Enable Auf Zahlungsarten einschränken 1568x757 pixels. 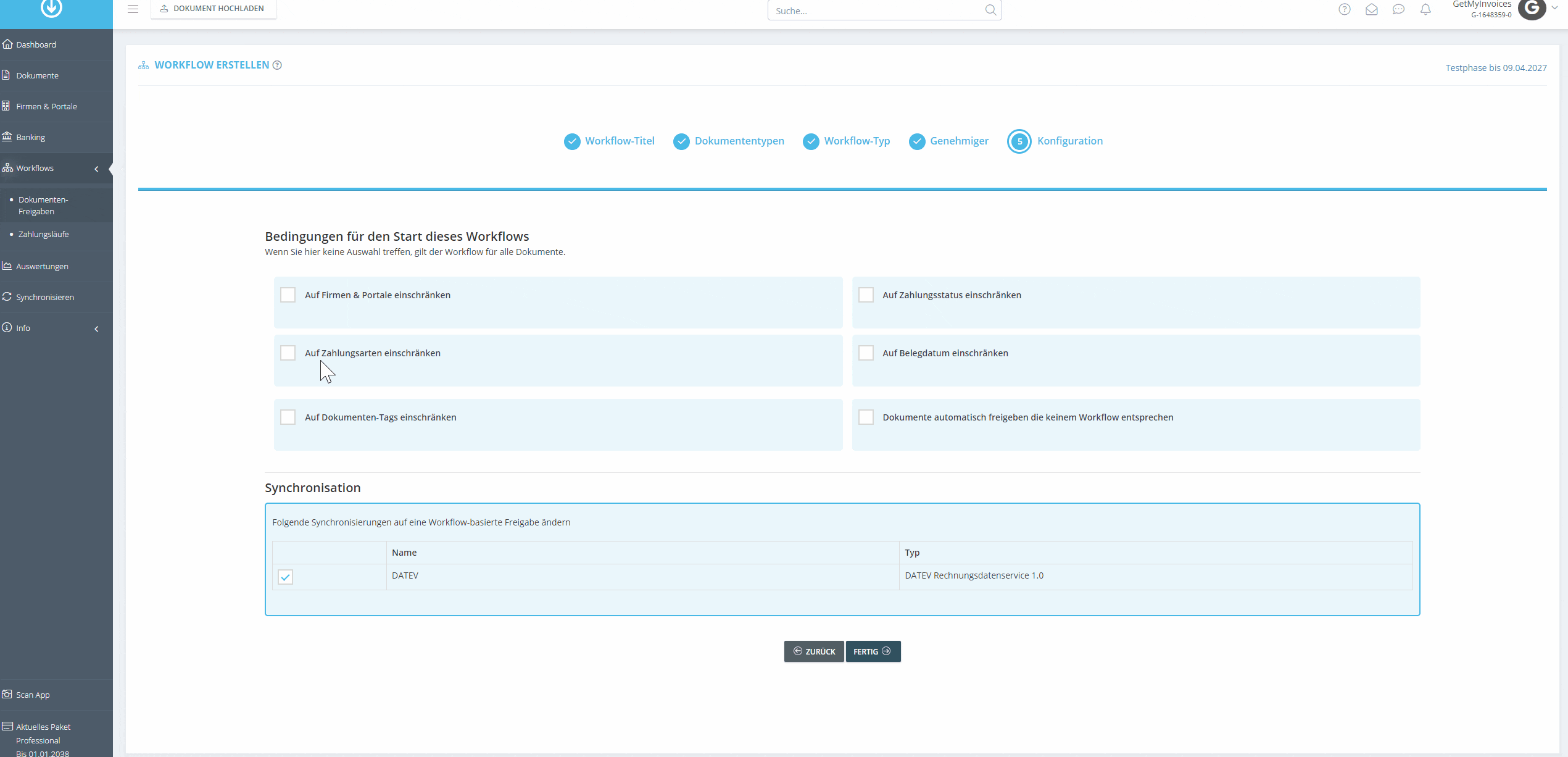pos(288,353)
